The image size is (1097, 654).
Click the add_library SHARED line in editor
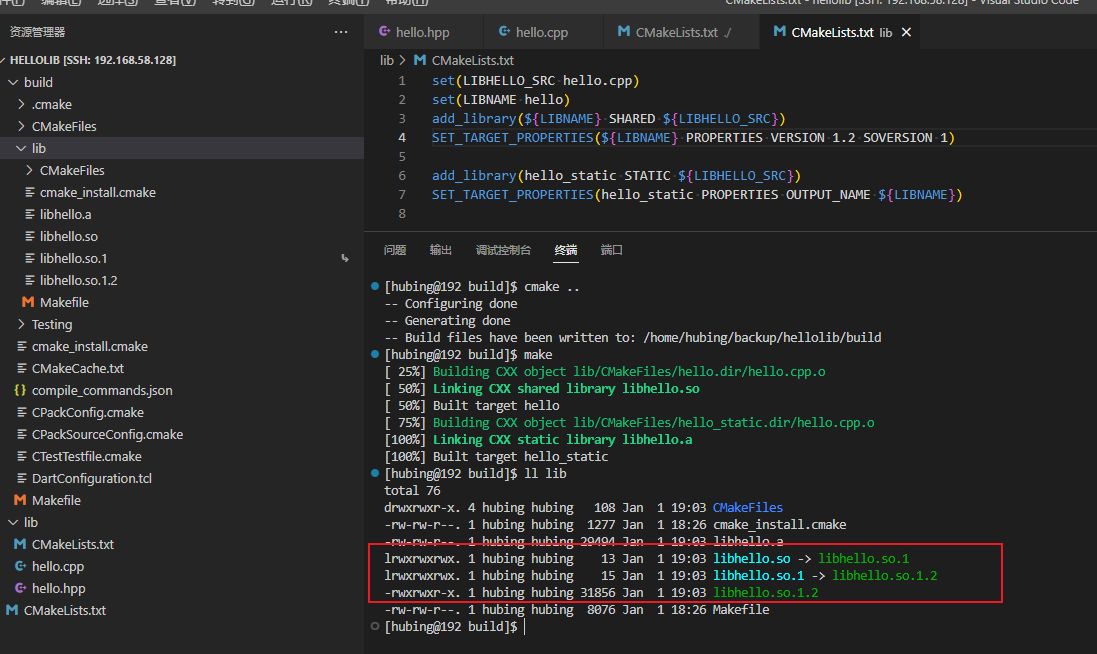[x=609, y=119]
